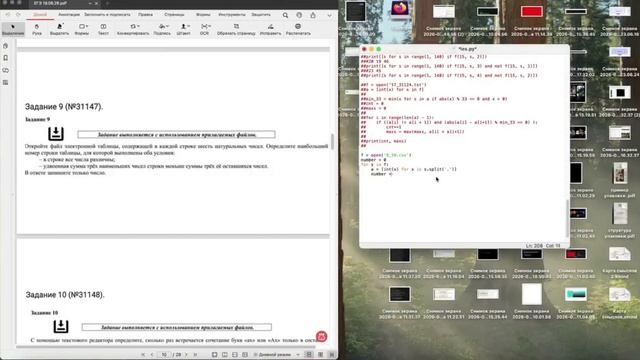Add a new PDF tab
640x360 pixels.
click(x=108, y=3)
